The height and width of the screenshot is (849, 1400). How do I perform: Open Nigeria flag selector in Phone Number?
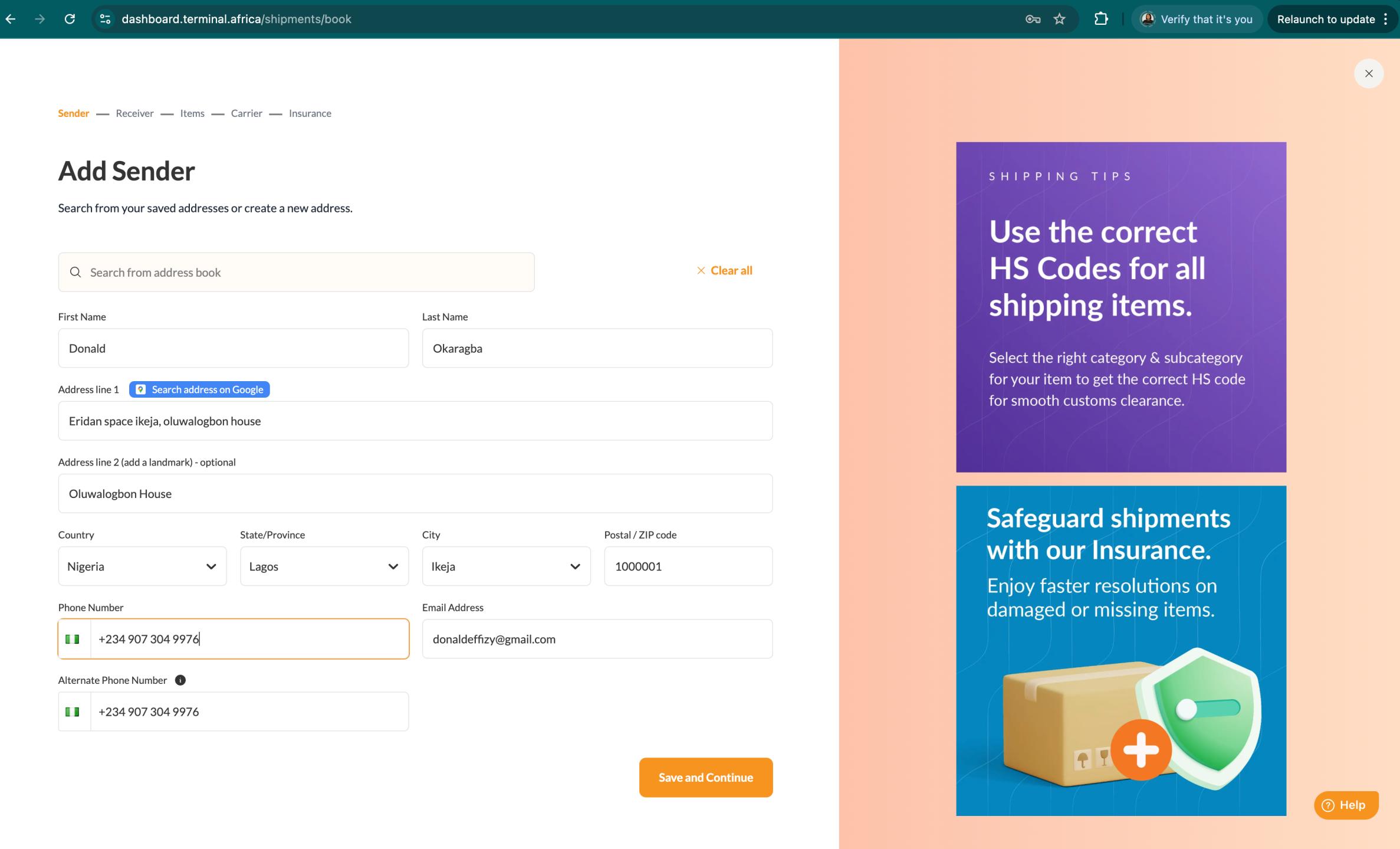(x=73, y=639)
